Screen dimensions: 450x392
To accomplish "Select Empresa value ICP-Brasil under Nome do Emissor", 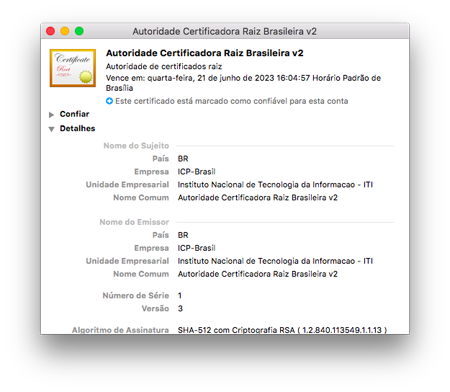I will 197,248.
